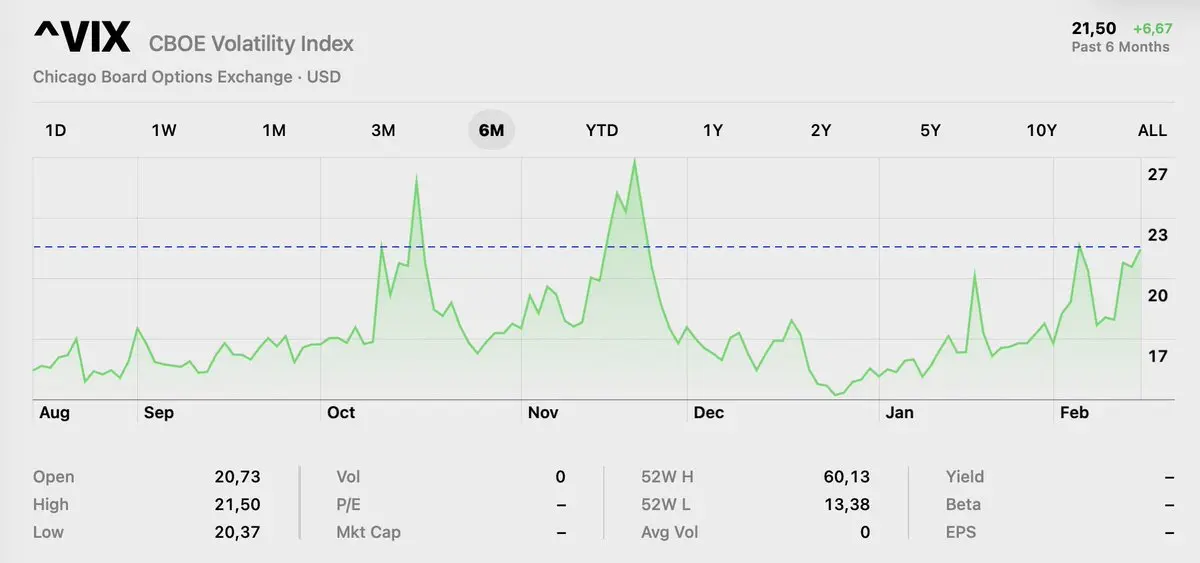Screen dimensions: 1200x563
Task: Switch chart to 1W range
Action: (x=164, y=130)
